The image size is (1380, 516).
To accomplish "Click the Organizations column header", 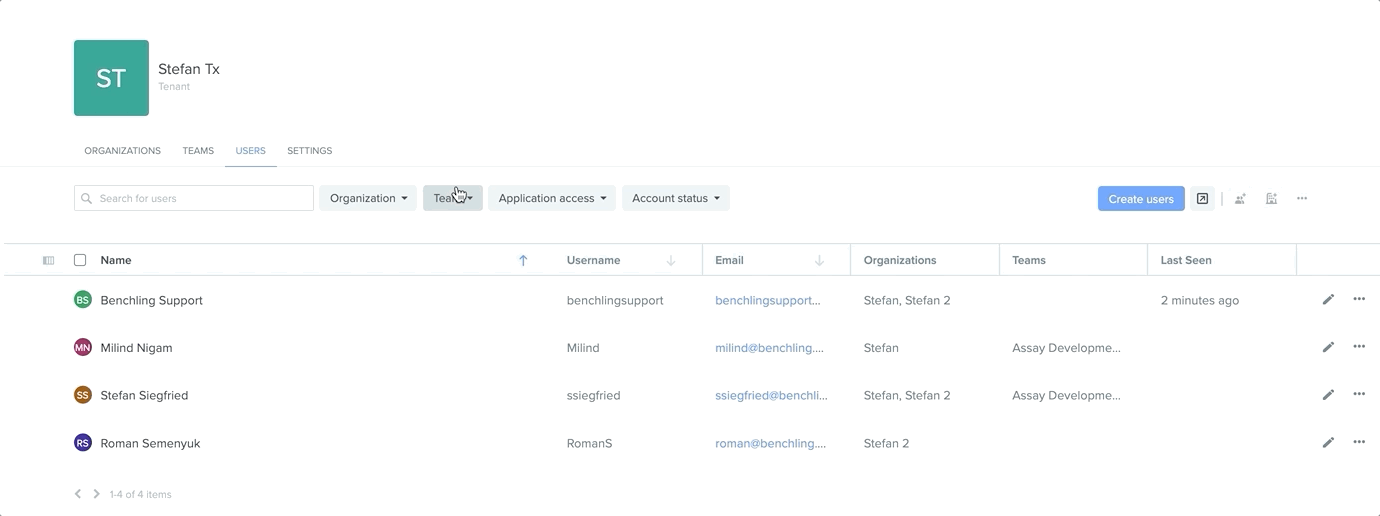I will pos(900,260).
